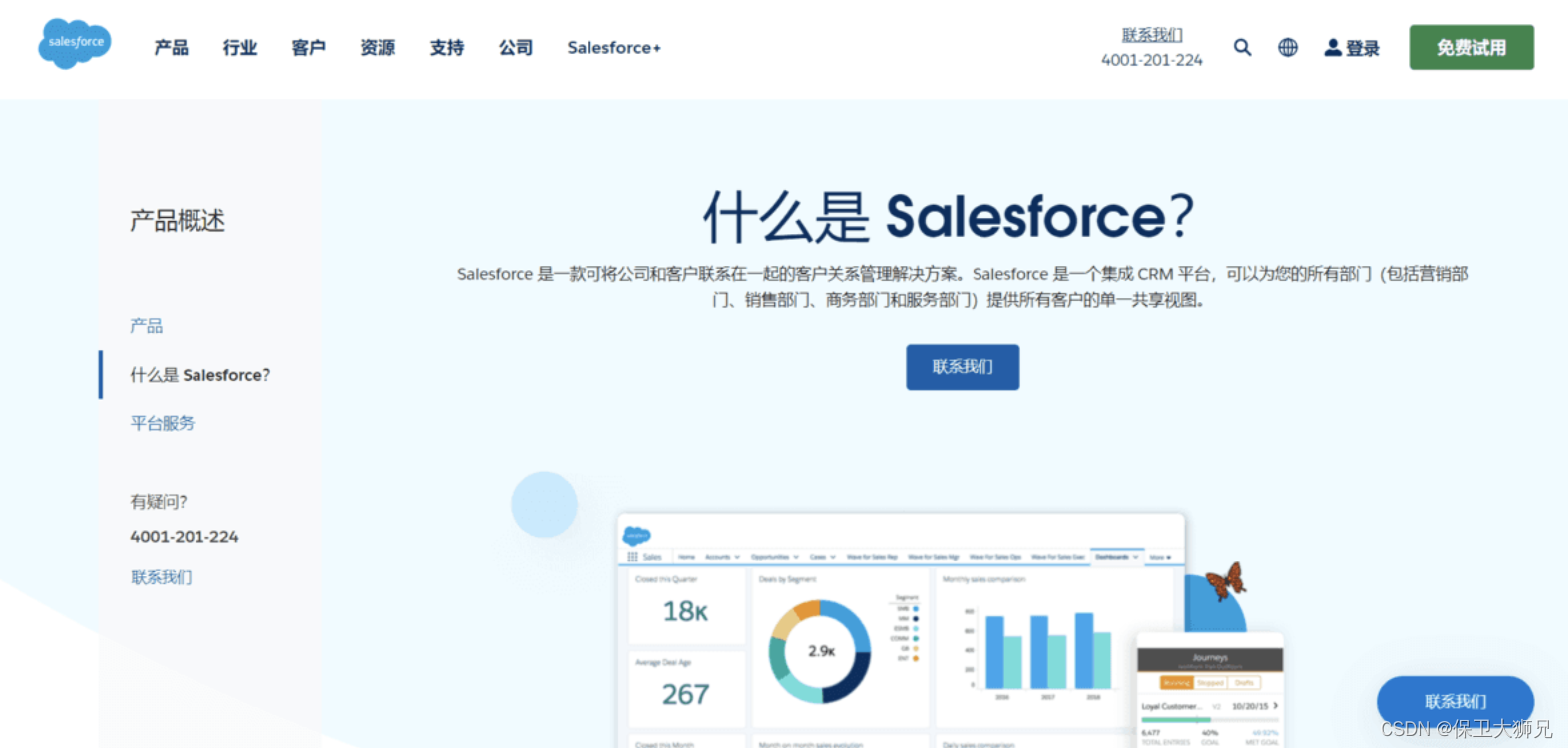Image resolution: width=1568 pixels, height=748 pixels.
Task: Click the 2.9K donut chart
Action: 821,651
